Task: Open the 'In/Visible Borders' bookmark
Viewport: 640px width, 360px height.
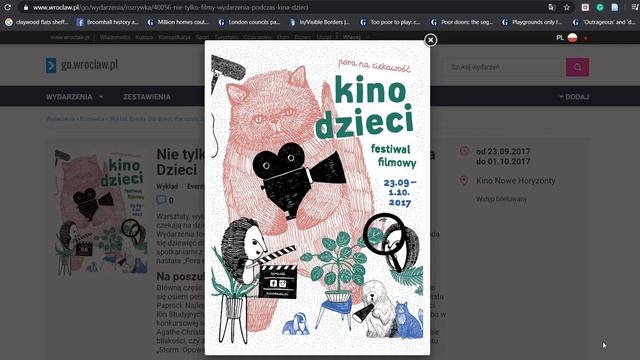Action: click(x=320, y=22)
